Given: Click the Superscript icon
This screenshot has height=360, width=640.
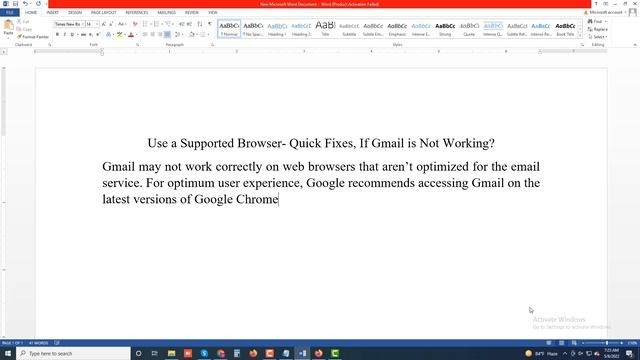Looking at the screenshot, I should pos(98,35).
